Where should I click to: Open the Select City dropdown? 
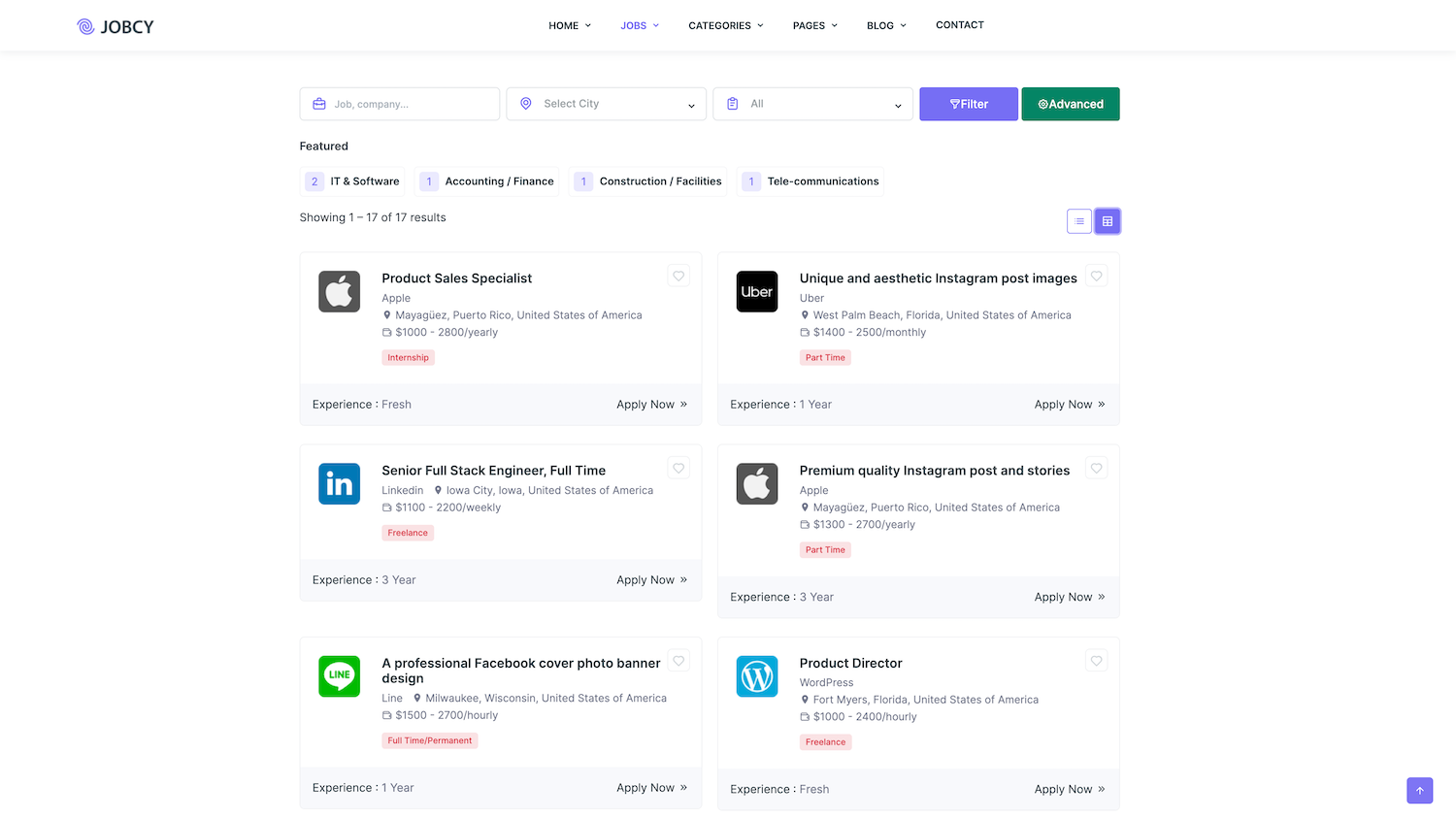[x=607, y=104]
